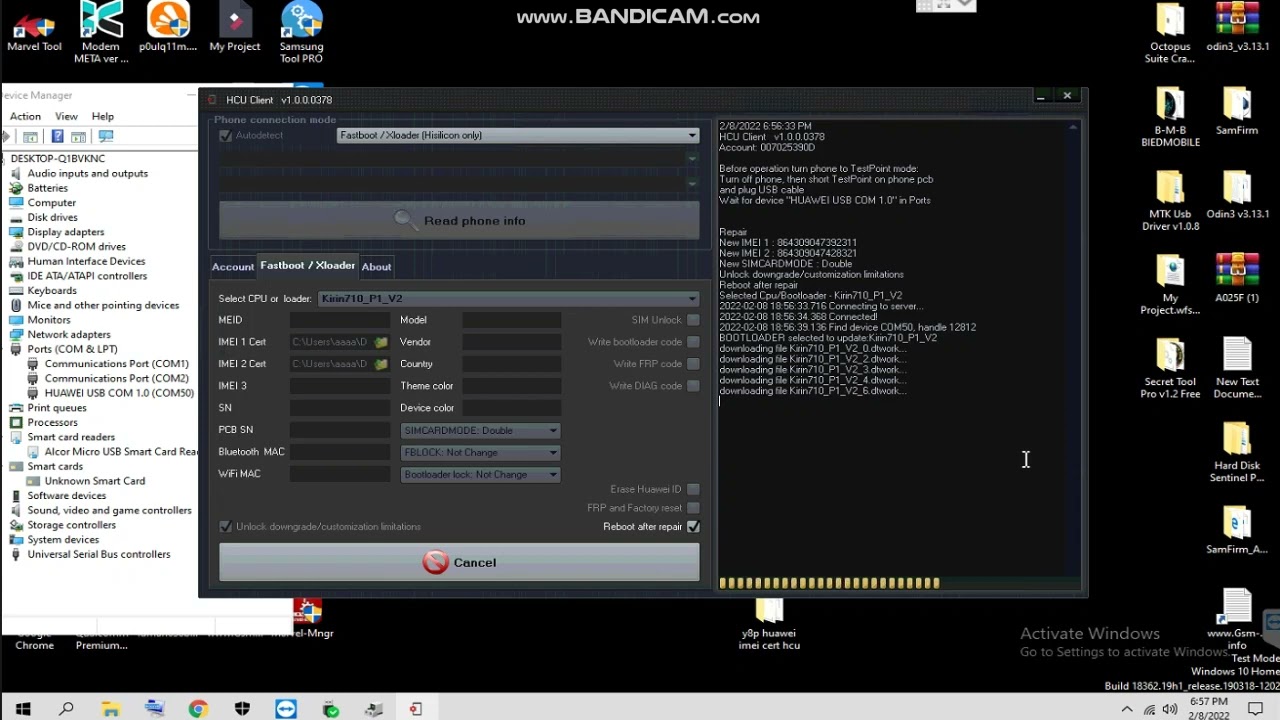Select Communications Port (COM1) in tree
This screenshot has width=1280, height=720.
tap(116, 364)
